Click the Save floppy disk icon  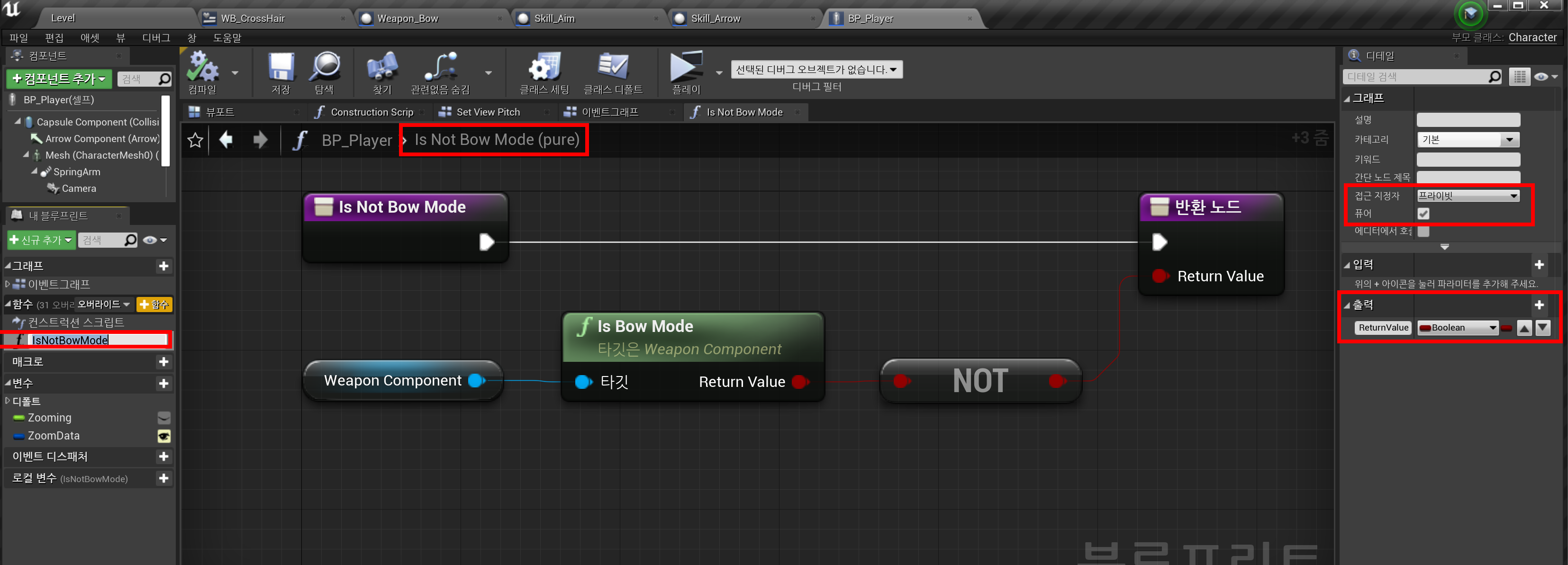(281, 67)
